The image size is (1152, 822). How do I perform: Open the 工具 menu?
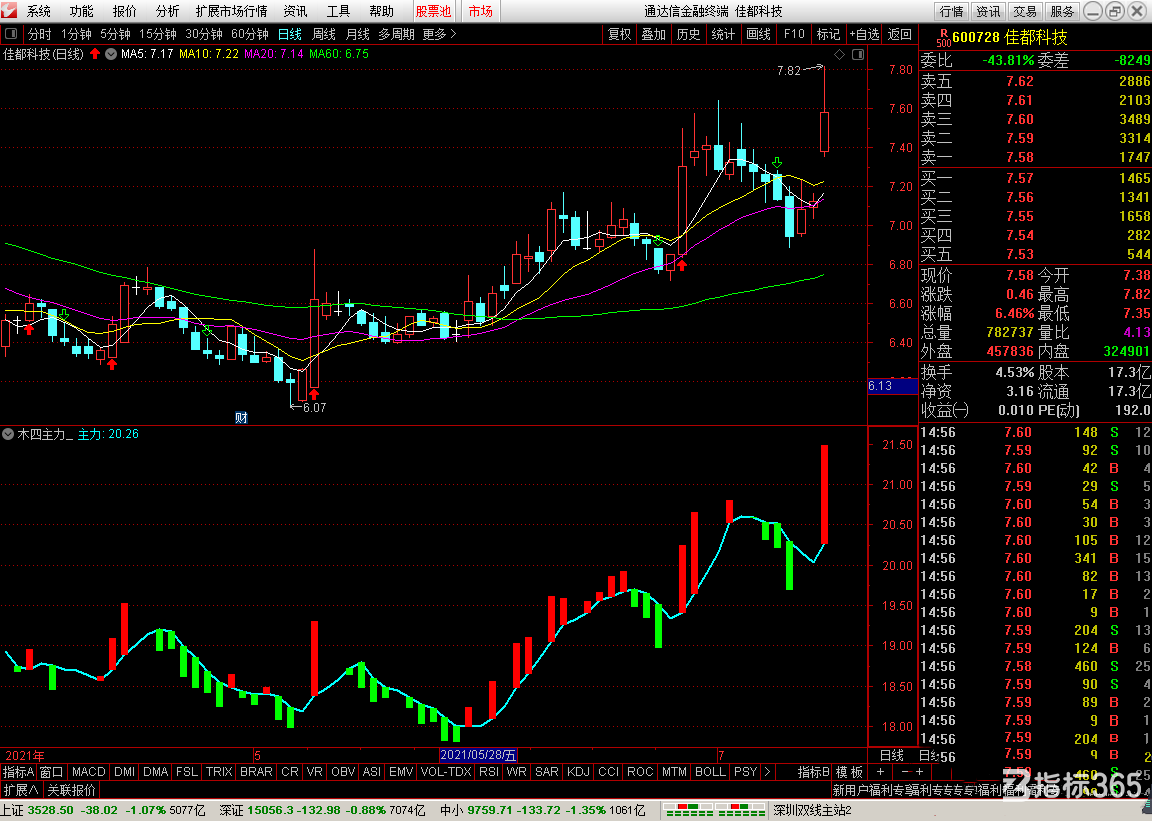coord(338,11)
